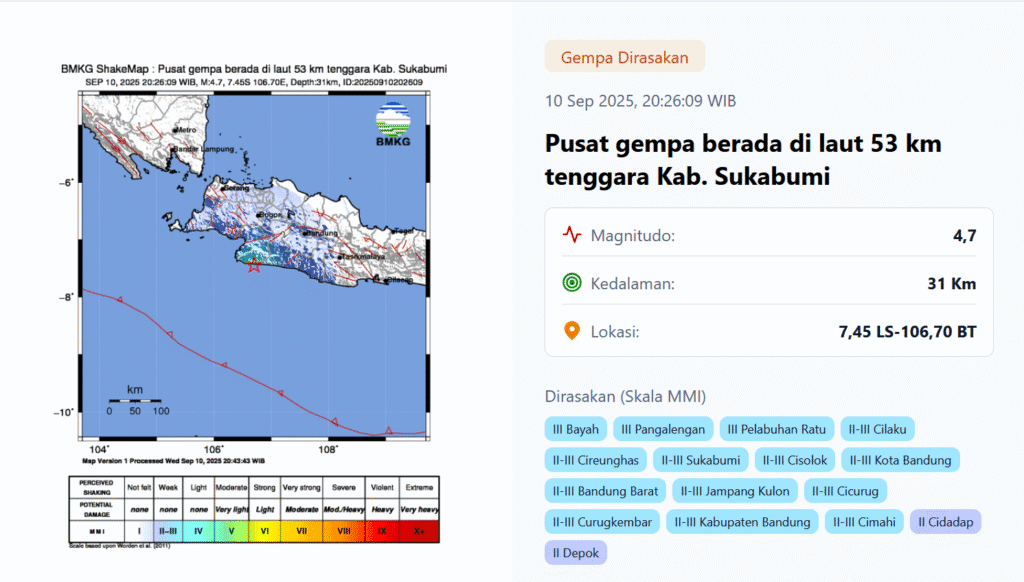Click MMI legend color cell VII
The height and width of the screenshot is (582, 1024).
301,531
